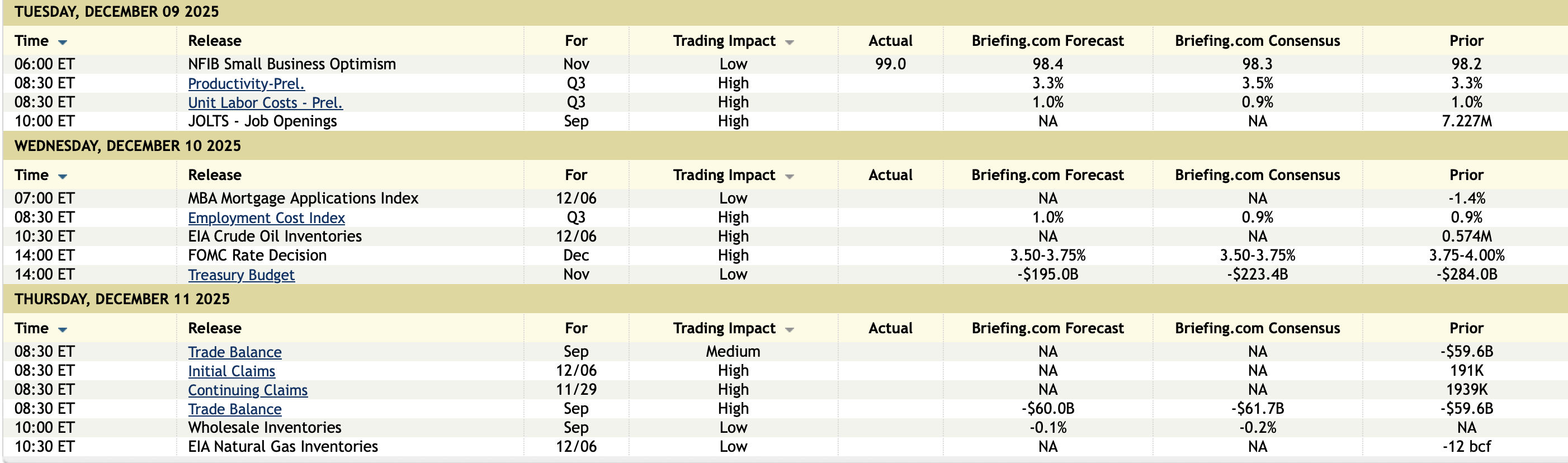Click the Wednesday, December 10 2025 header
This screenshot has width=1568, height=463.
pyautogui.click(x=127, y=146)
